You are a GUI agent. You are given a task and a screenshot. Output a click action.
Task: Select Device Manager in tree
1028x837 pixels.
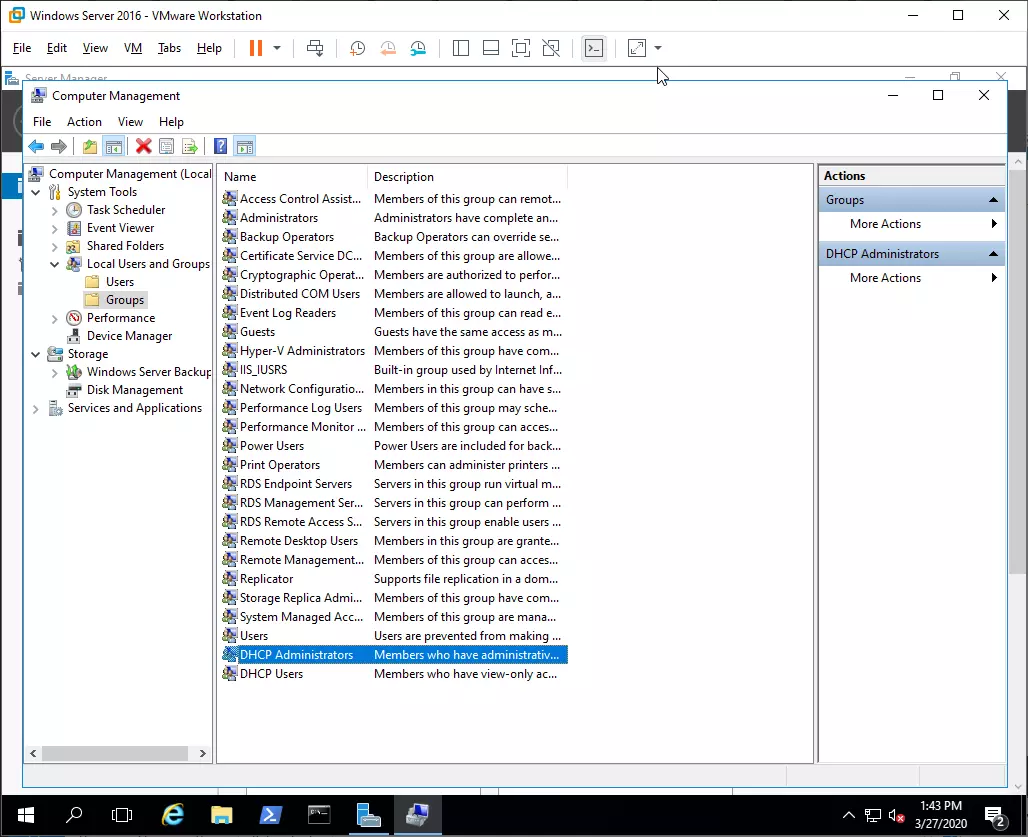(x=129, y=336)
